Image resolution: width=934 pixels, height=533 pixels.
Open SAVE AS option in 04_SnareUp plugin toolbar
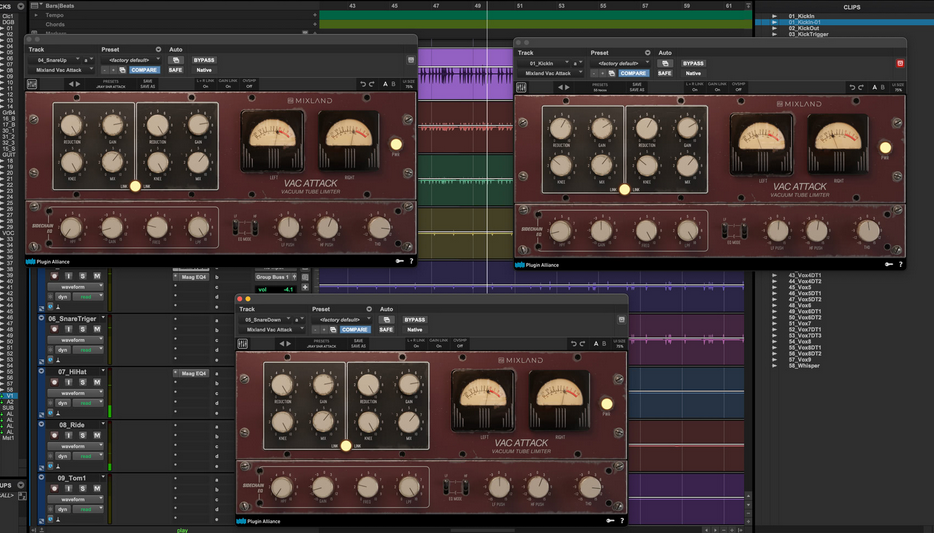(x=148, y=84)
